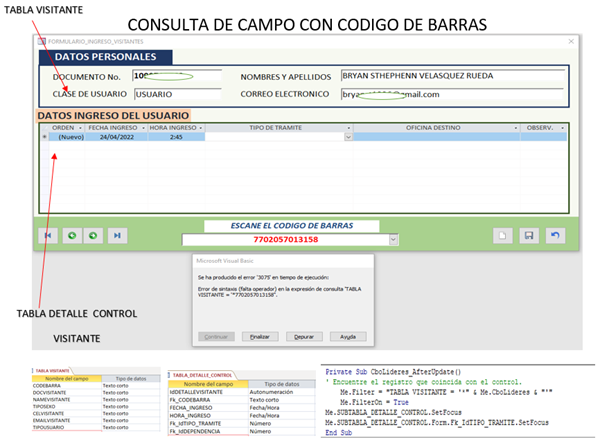
Task: Click the 24/04/2022 date cell
Action: 116,137
